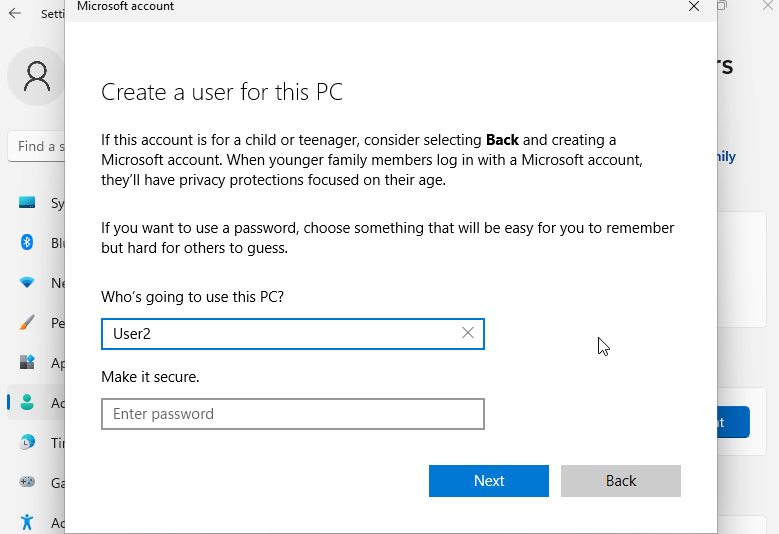Screen dimensions: 779x534
Task: Open Bluetooth settings icon in the sidebar
Action: [x=27, y=242]
